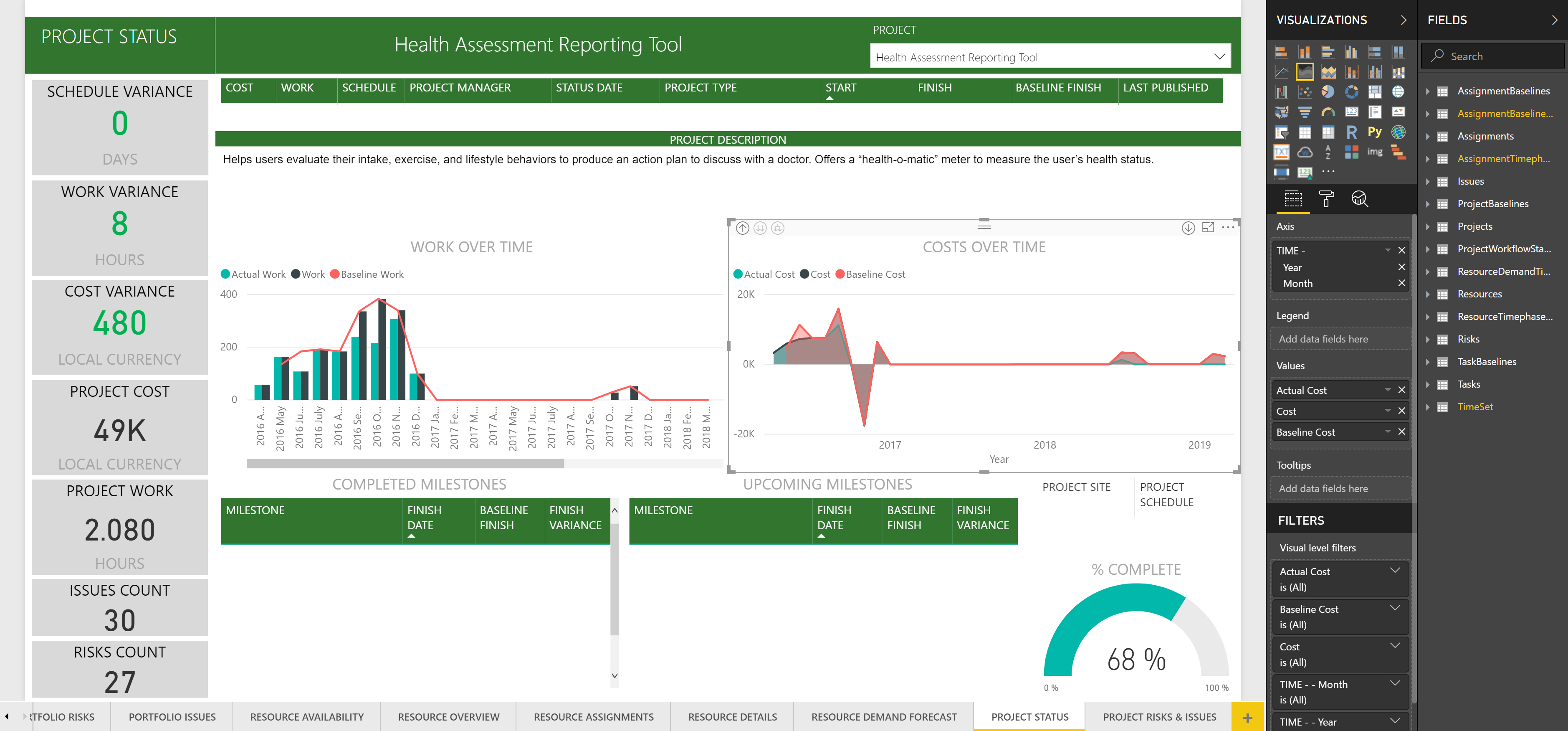This screenshot has width=1568, height=731.
Task: Click the Search box in the Fields pane
Action: 1491,56
